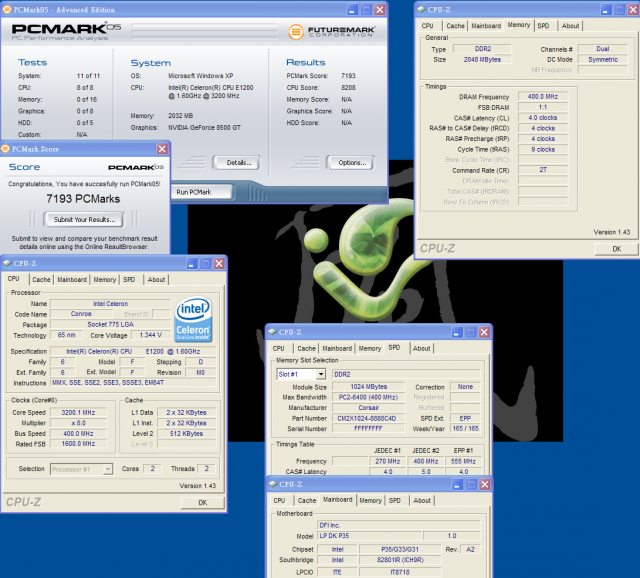Click the Command Rate 2T value
This screenshot has height=578, width=640.
[543, 170]
